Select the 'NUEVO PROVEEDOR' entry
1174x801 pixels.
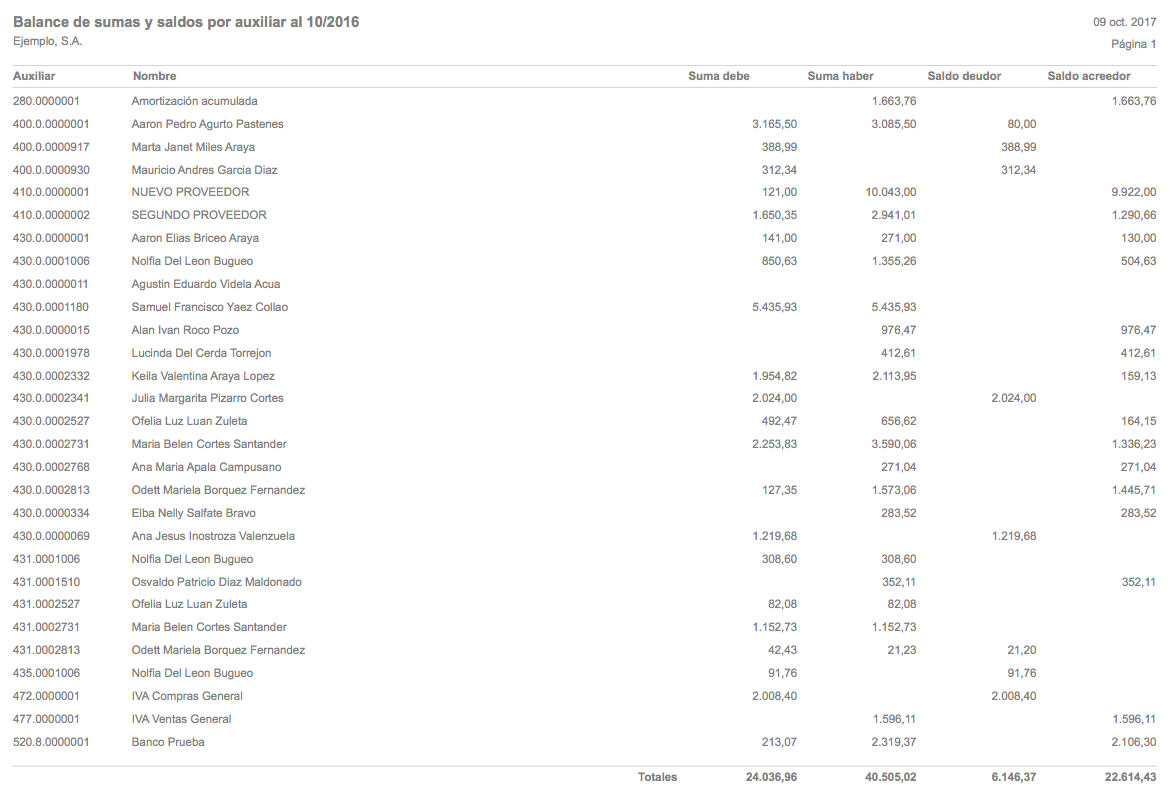[190, 192]
